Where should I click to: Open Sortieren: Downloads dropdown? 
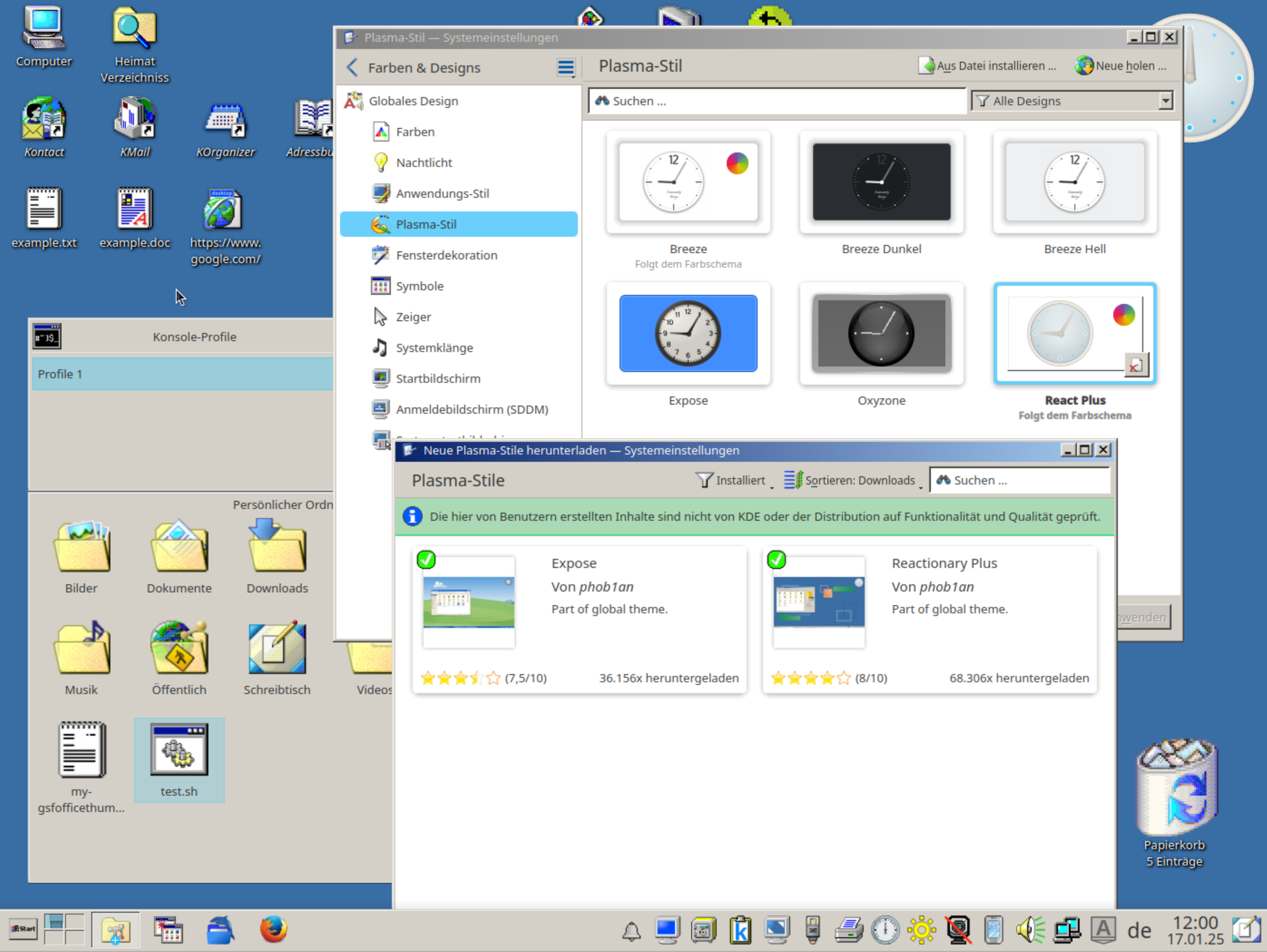(x=853, y=480)
